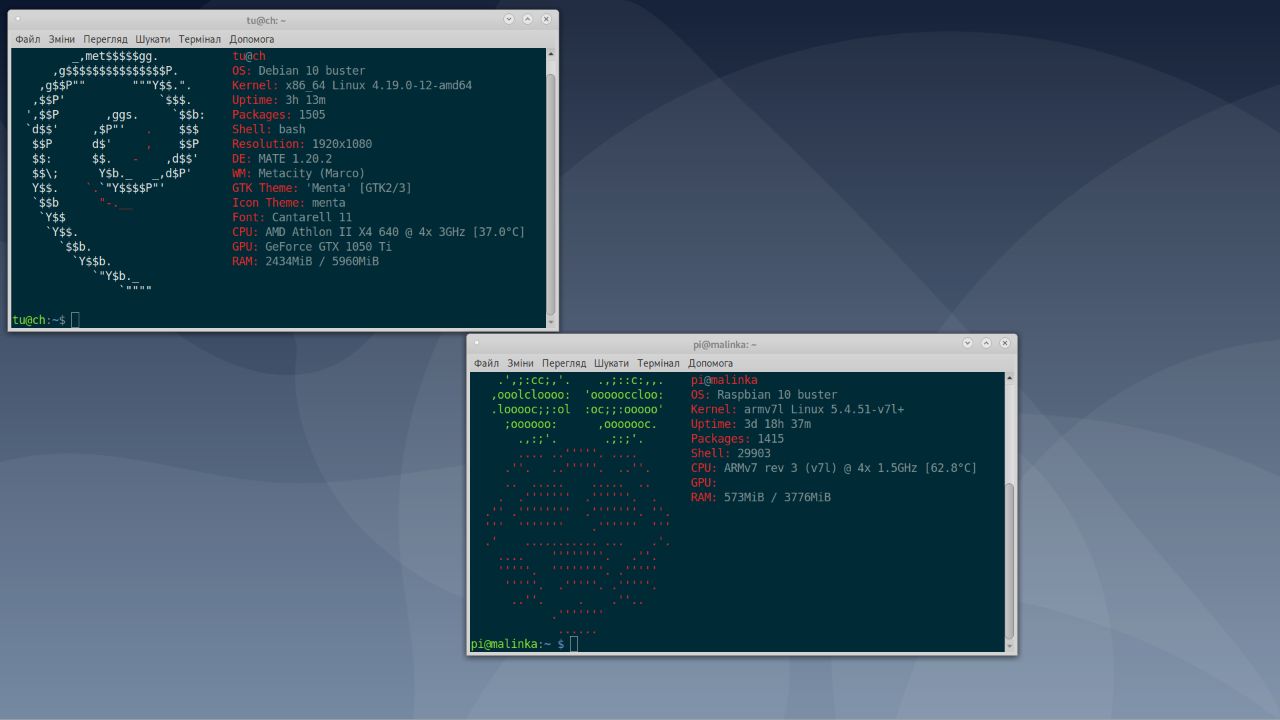
Task: Open Термінал menu in tu@ch terminal
Action: click(200, 39)
